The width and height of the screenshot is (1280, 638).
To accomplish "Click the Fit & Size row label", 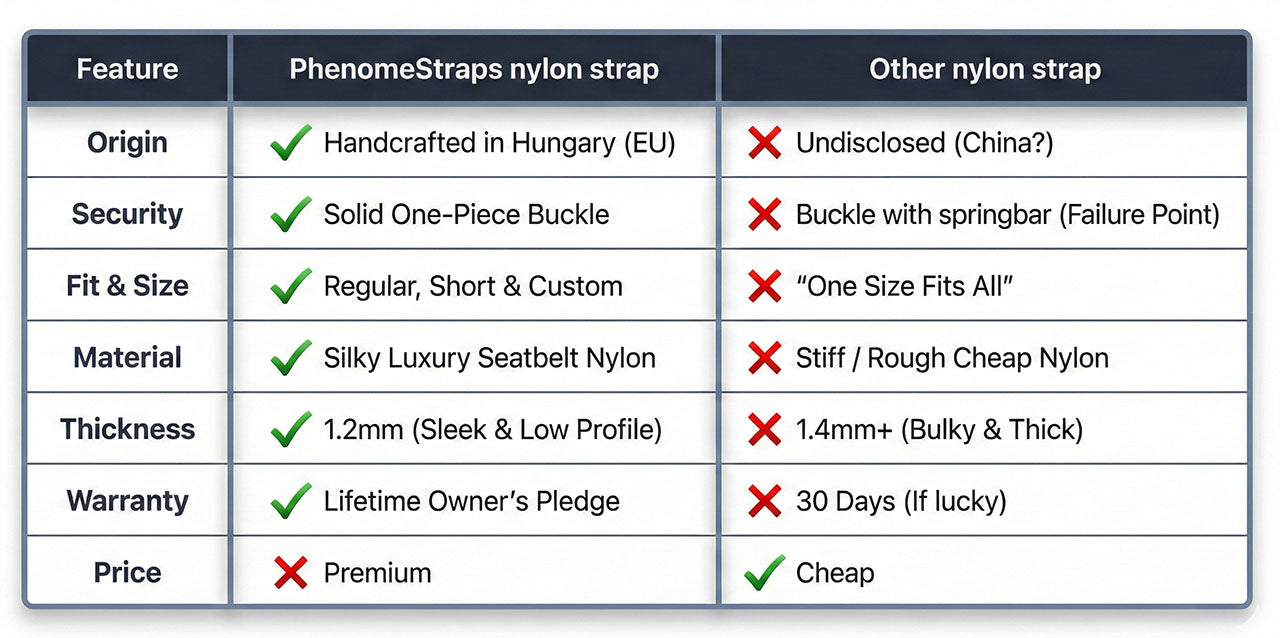I will click(127, 285).
